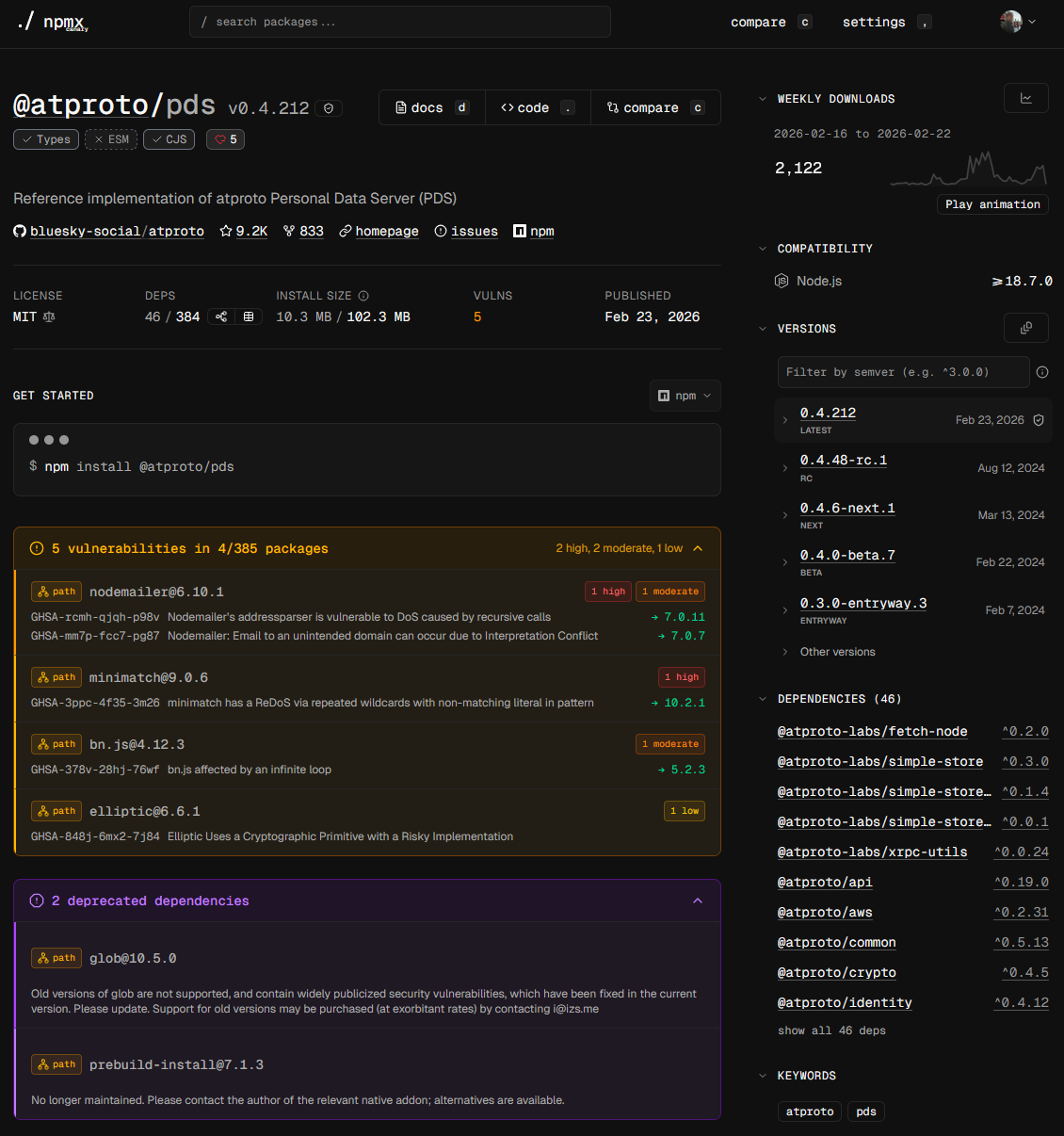This screenshot has height=1136, width=1064.
Task: Click the install size info icon
Action: pos(363,296)
